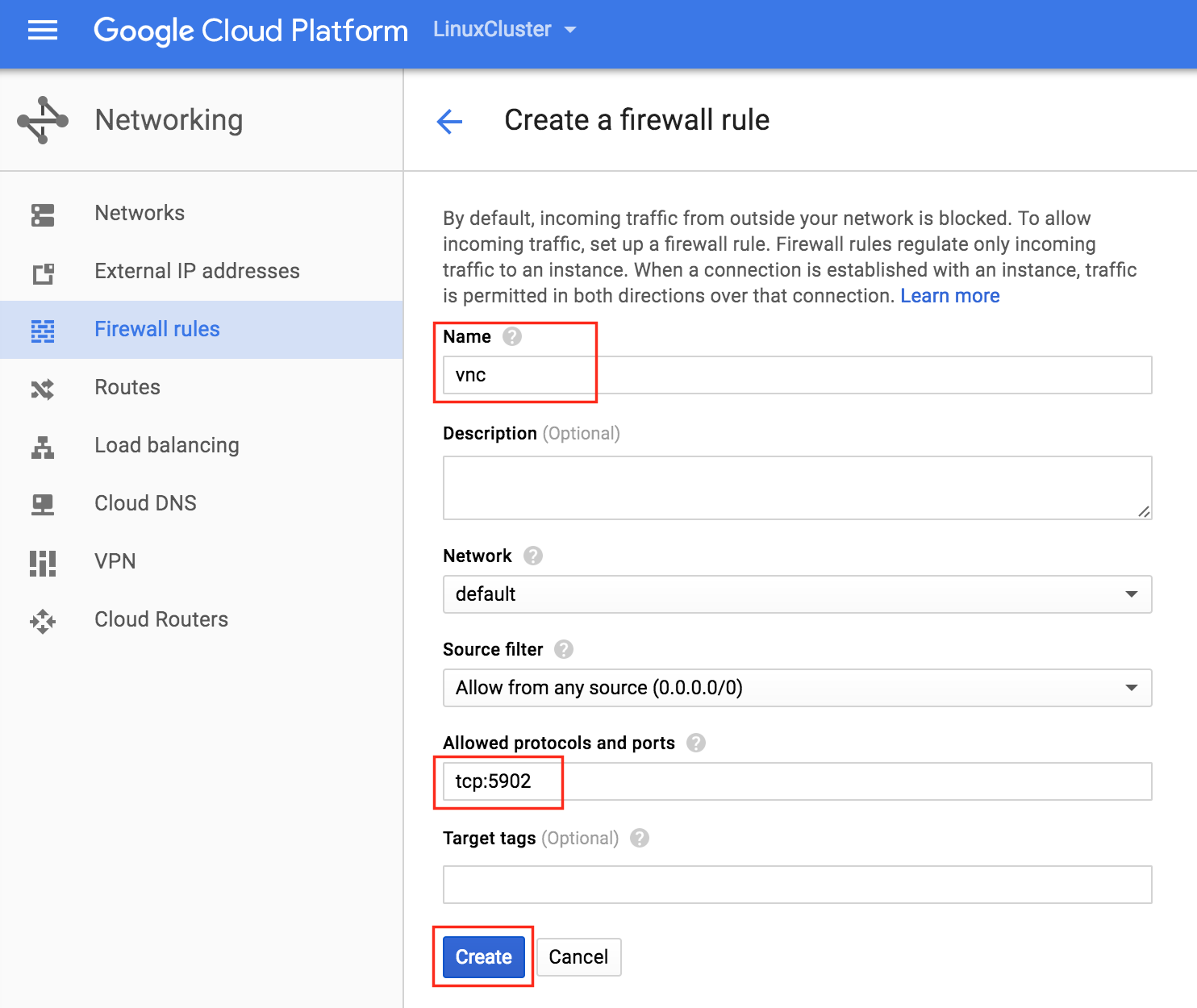Open the Networks menu item

click(202, 213)
